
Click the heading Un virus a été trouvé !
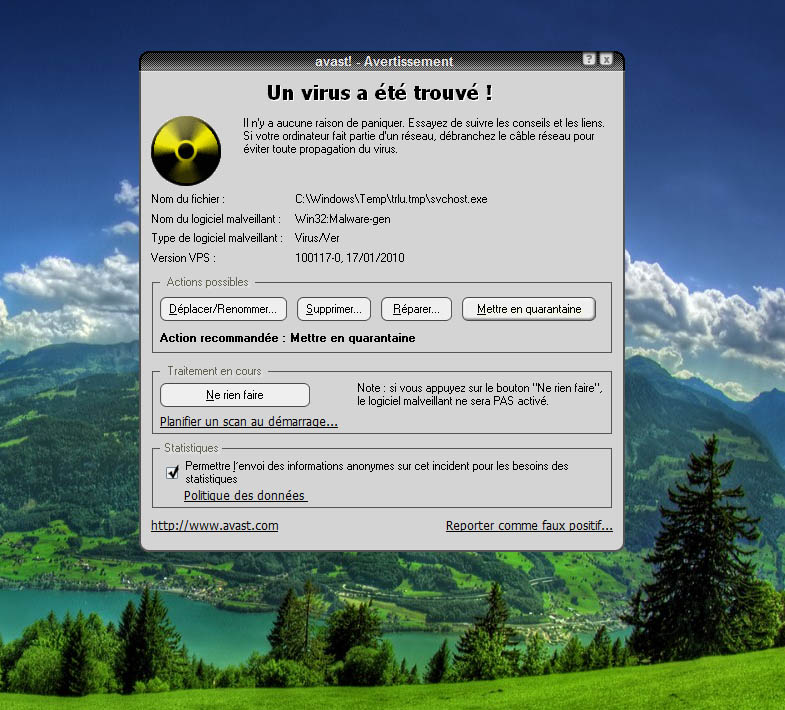click(x=379, y=93)
